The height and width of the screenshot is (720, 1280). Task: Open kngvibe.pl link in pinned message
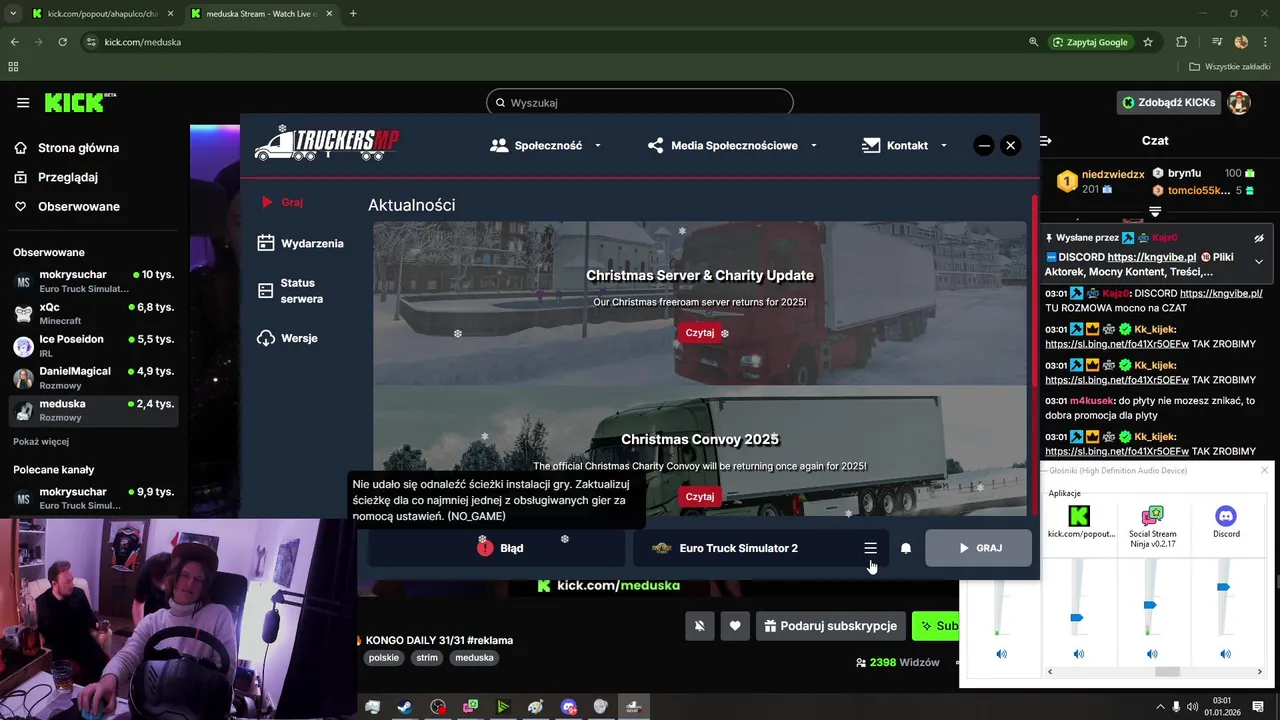click(x=1151, y=257)
